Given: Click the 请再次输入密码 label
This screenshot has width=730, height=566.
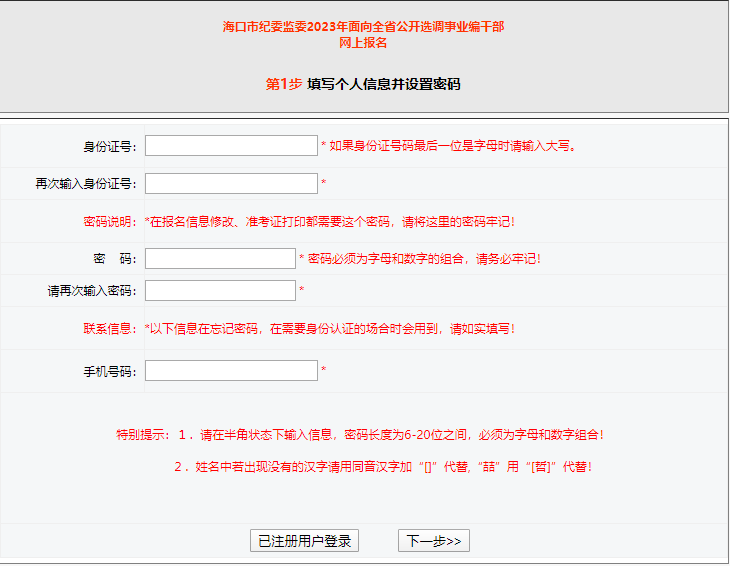Looking at the screenshot, I should pyautogui.click(x=91, y=291).
